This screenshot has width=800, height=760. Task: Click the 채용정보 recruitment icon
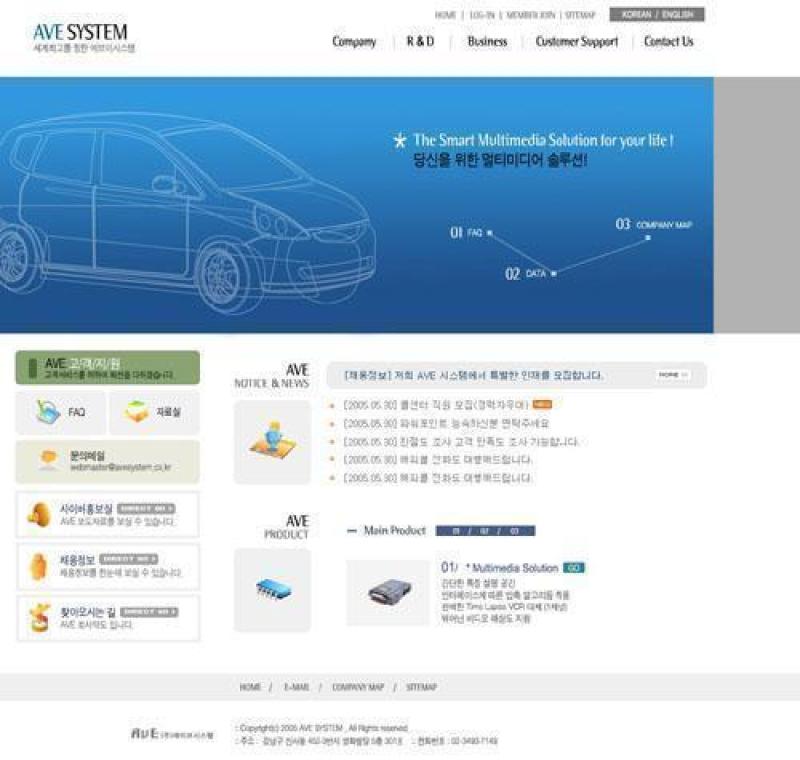click(39, 566)
